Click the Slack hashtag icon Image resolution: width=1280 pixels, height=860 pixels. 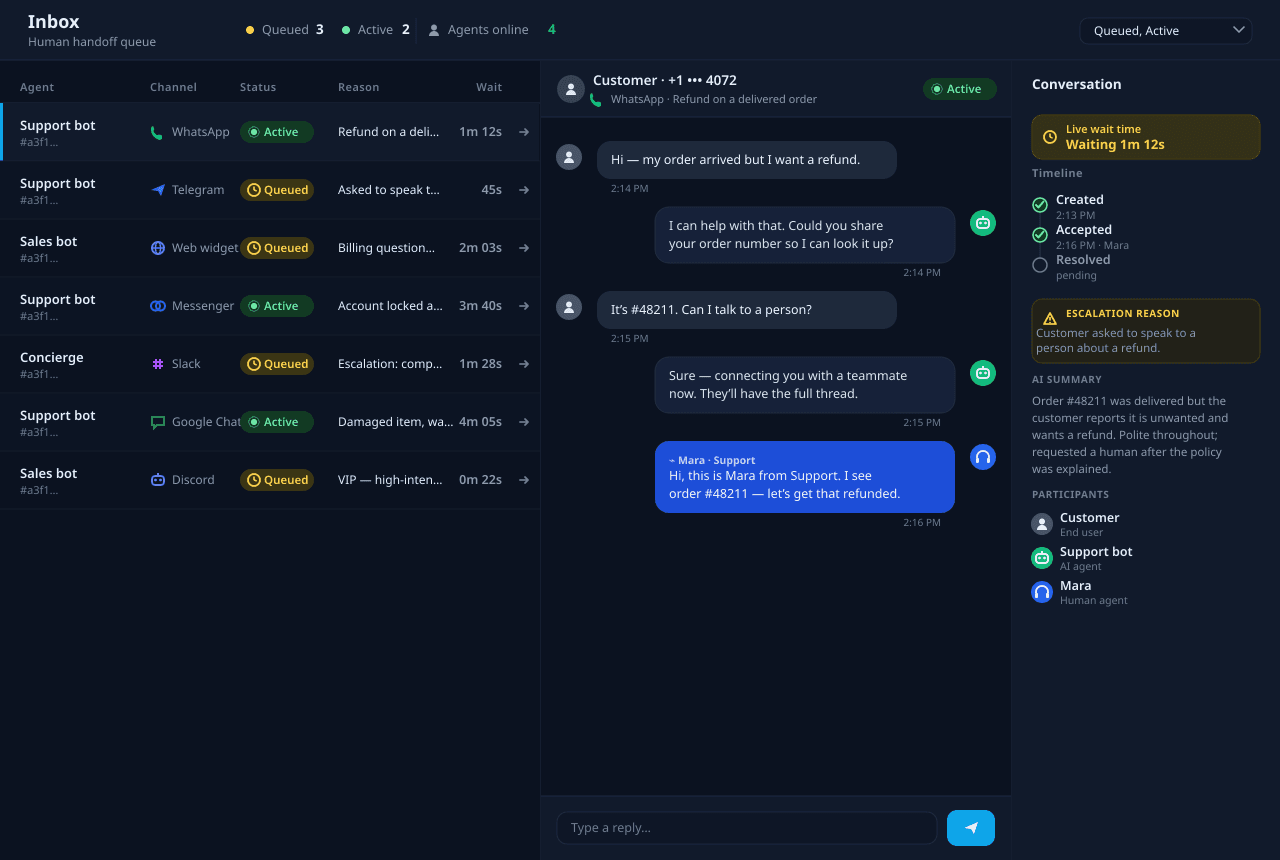click(x=157, y=364)
